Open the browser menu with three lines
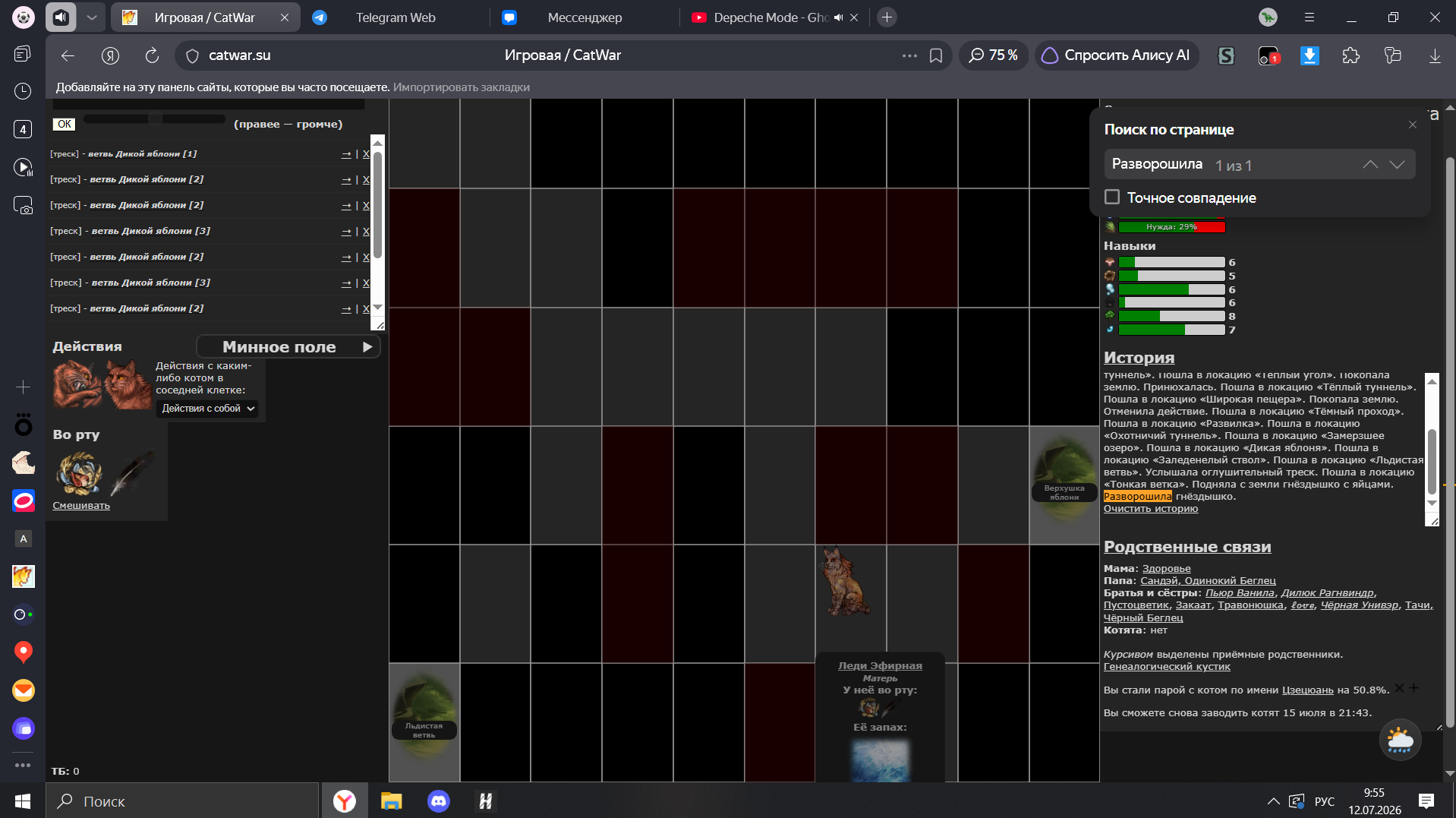The width and height of the screenshot is (1456, 818). click(x=1309, y=17)
